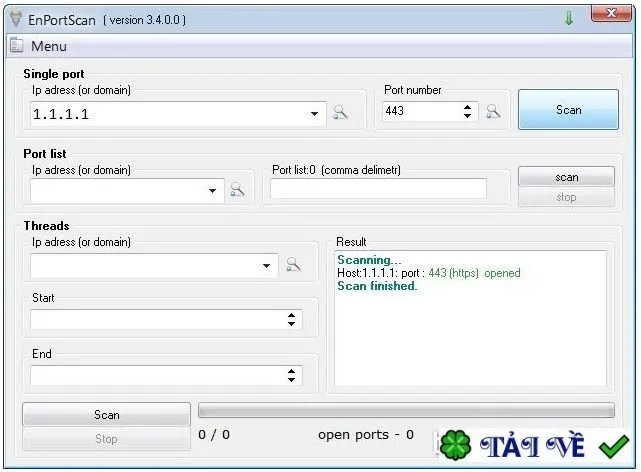
Task: Click the 'Host:1.1.1.1: port : 443 (https) opened' result
Action: [x=428, y=273]
